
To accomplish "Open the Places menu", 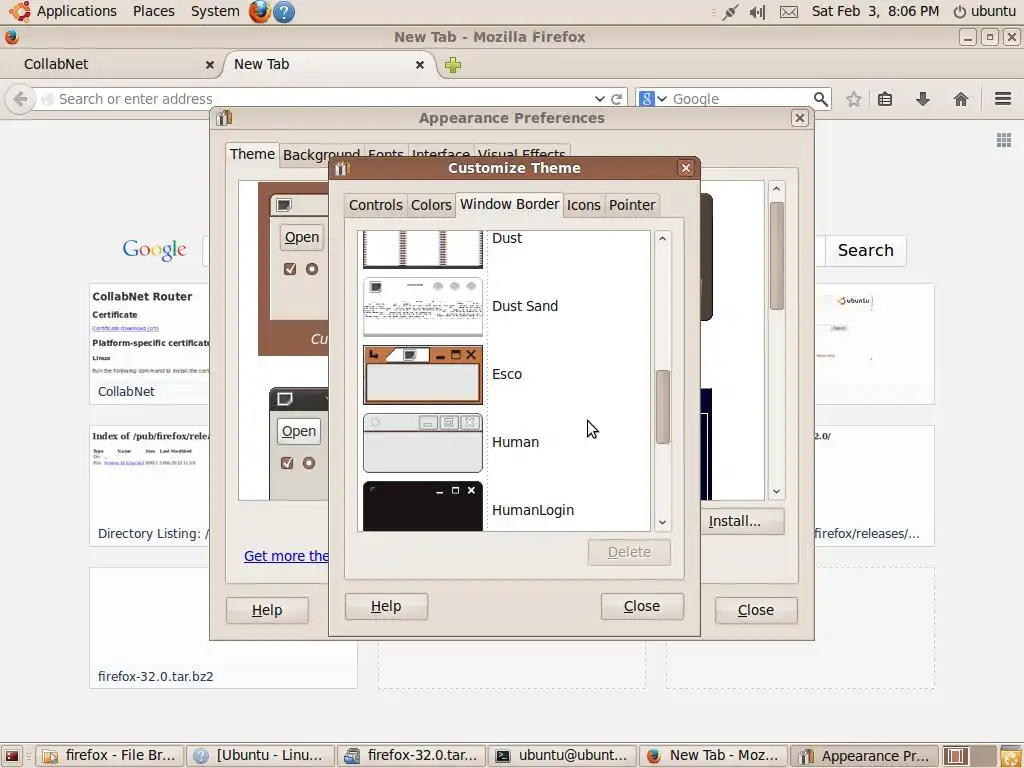I will (153, 11).
